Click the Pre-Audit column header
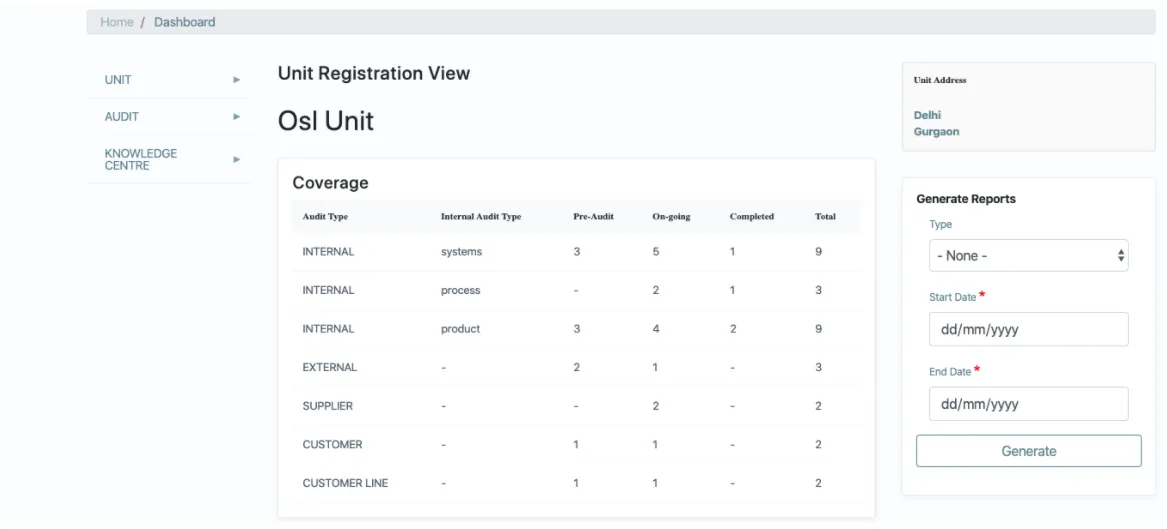Viewport: 1167px width, 529px height. (593, 217)
